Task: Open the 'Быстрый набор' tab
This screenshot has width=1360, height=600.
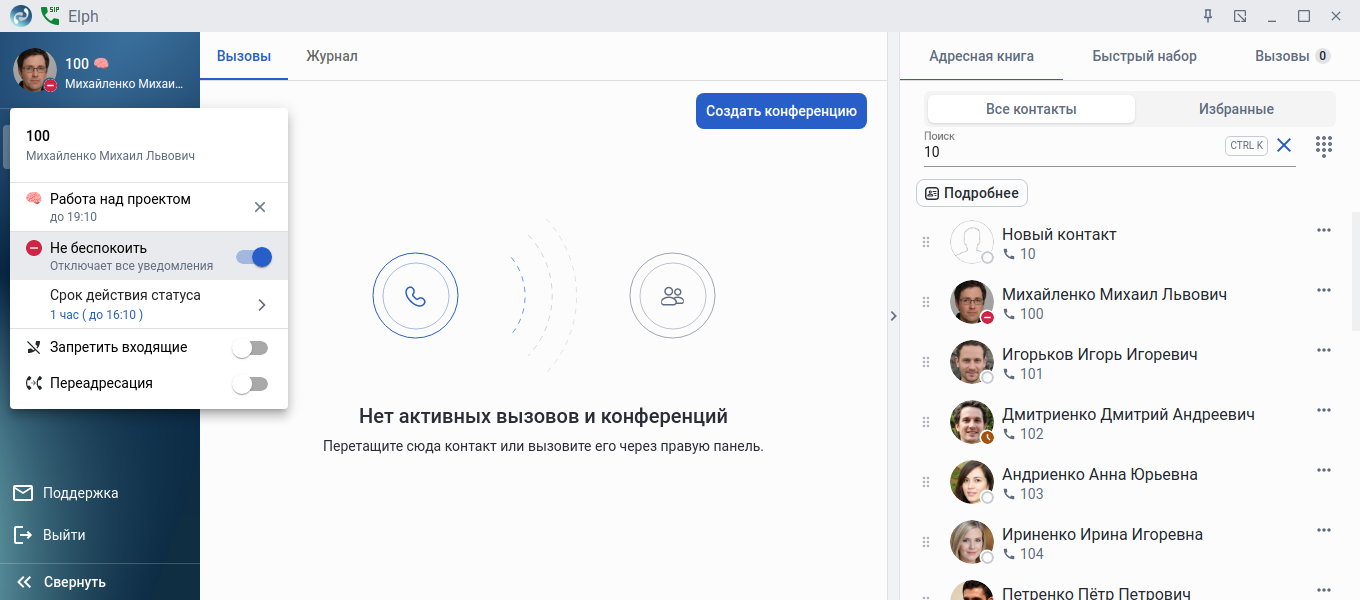Action: [1144, 56]
